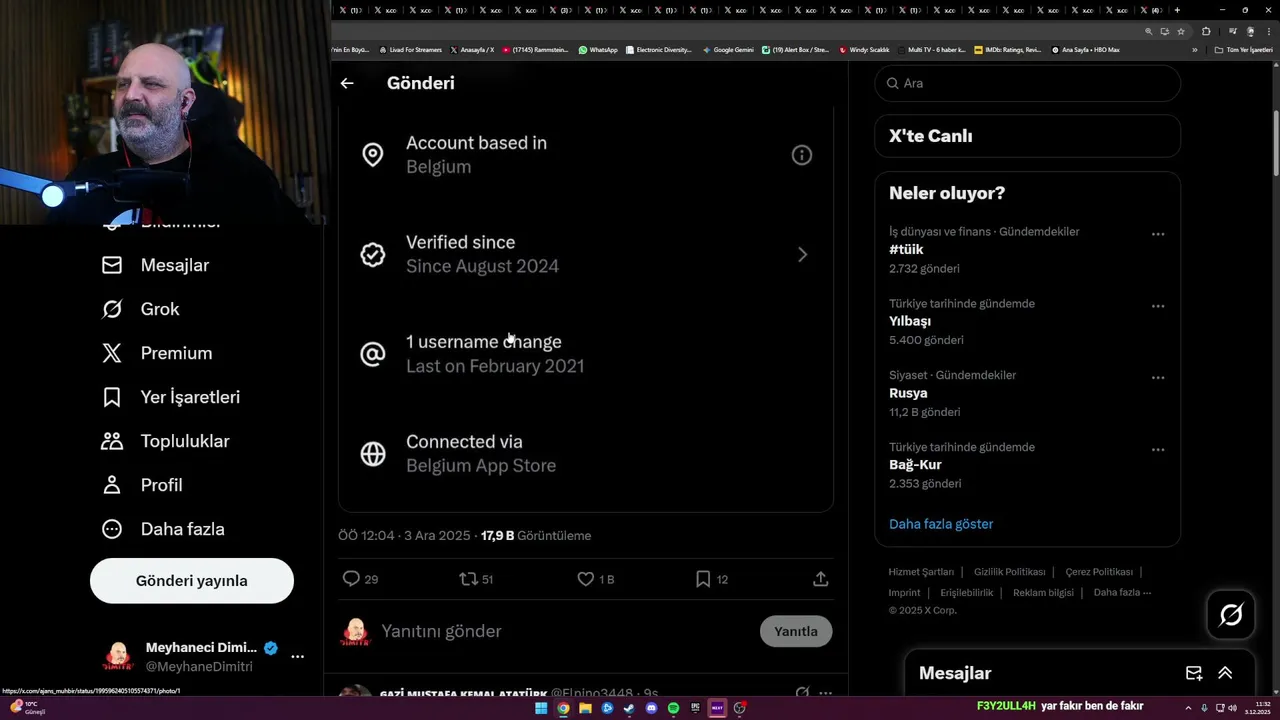This screenshot has width=1280, height=720.
Task: Open more options for the Rusya trend
Action: 1158,378
